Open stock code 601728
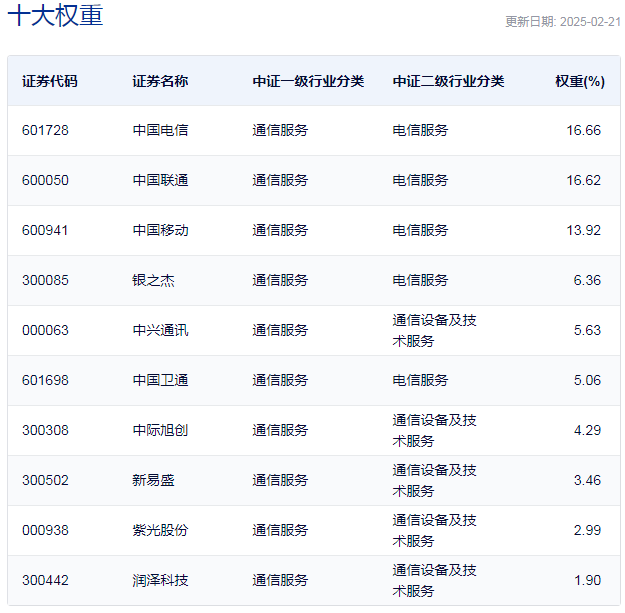Screen dimensions: 625x613 coord(45,130)
